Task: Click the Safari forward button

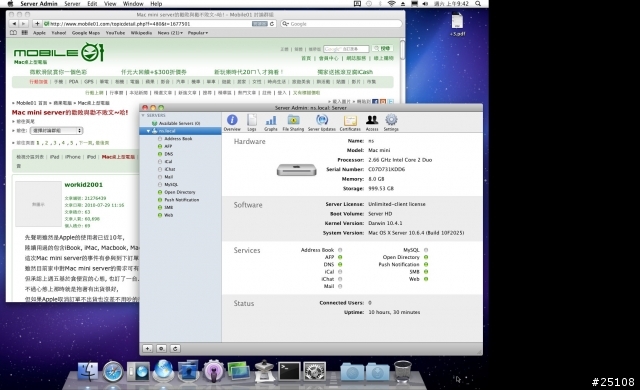Action: pyautogui.click(x=23, y=24)
